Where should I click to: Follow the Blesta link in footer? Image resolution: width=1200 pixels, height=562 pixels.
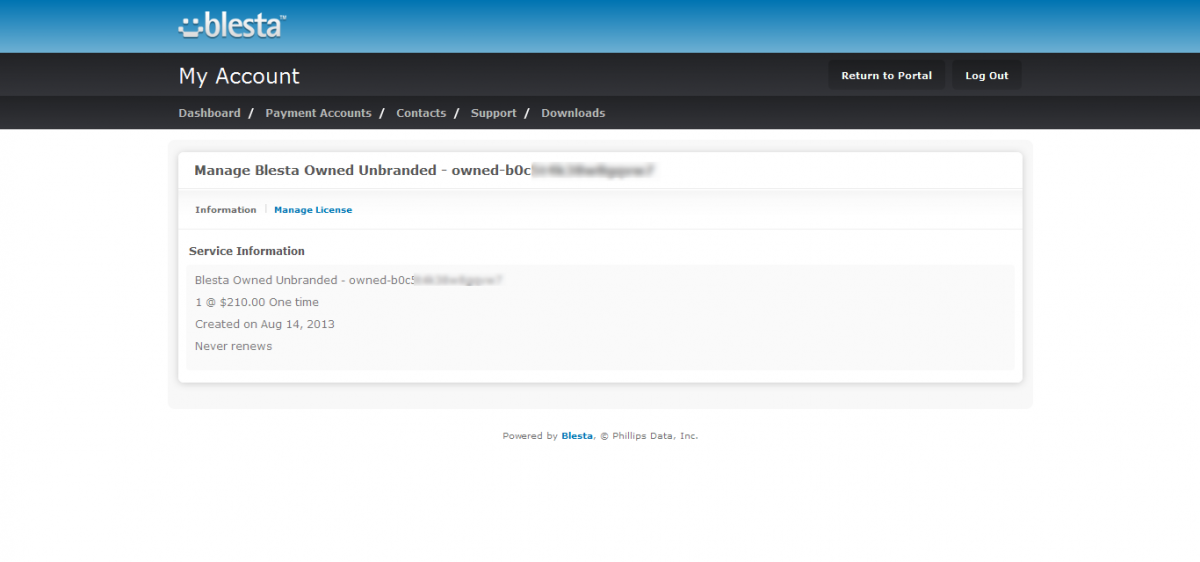click(x=577, y=436)
